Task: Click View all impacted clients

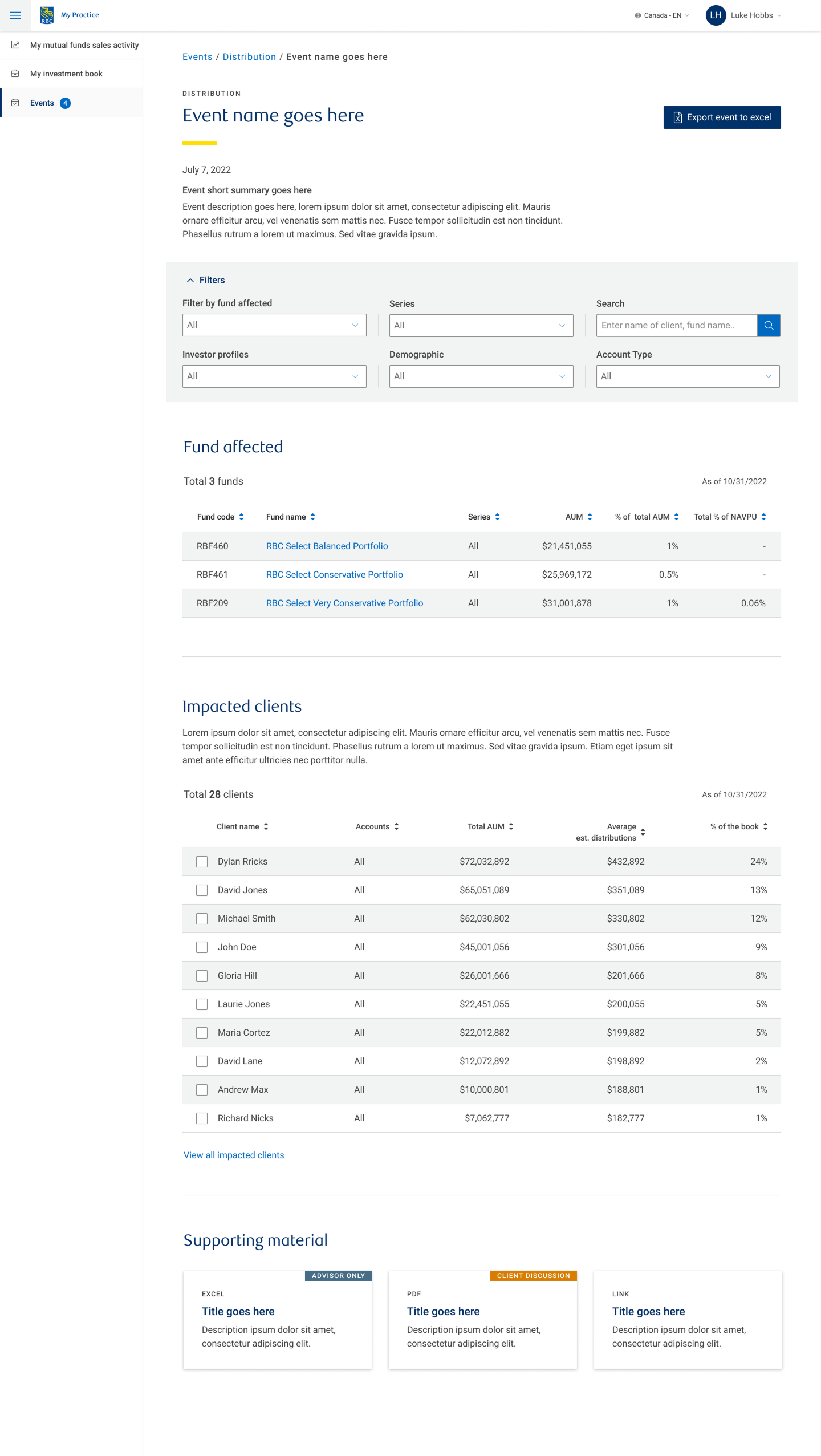Action: (234, 1155)
